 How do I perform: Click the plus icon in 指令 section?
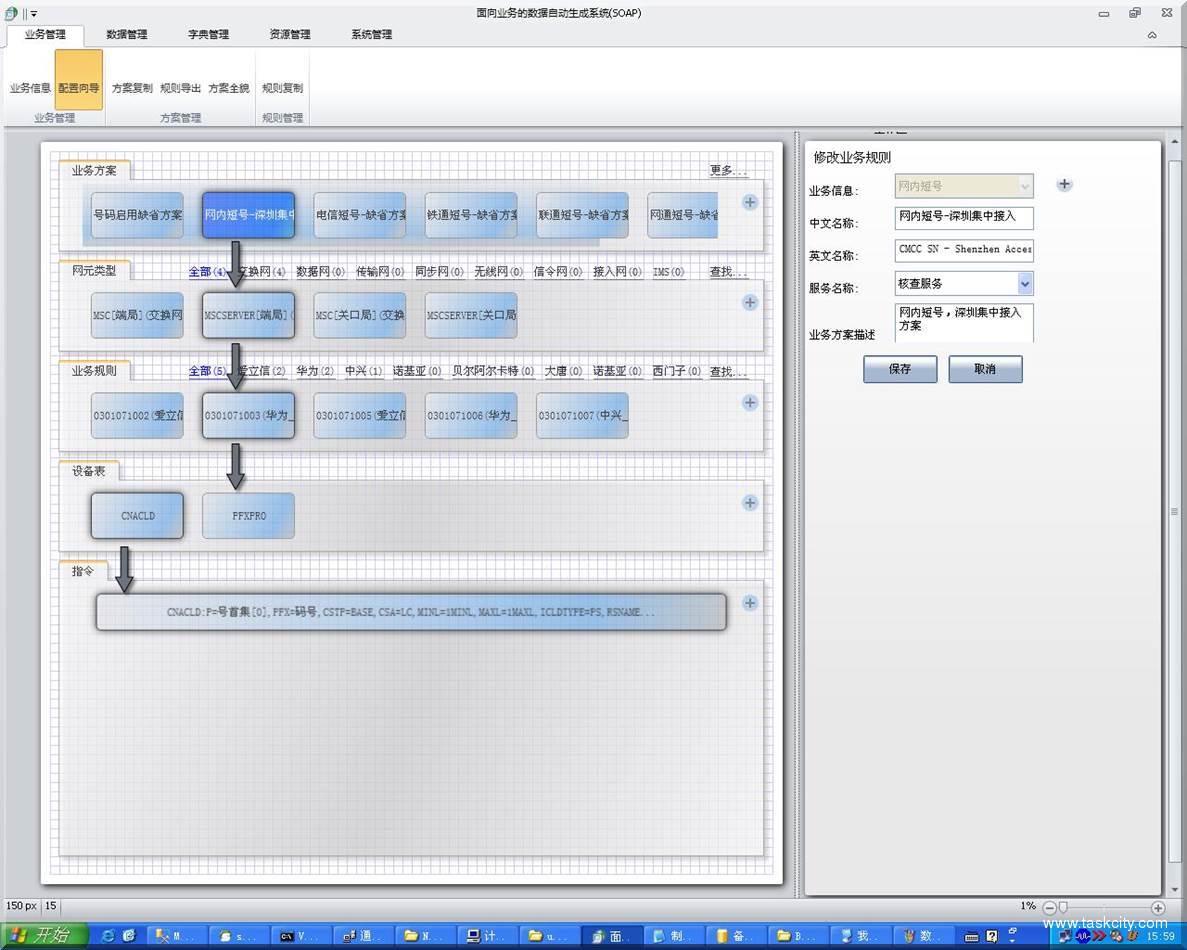point(750,603)
